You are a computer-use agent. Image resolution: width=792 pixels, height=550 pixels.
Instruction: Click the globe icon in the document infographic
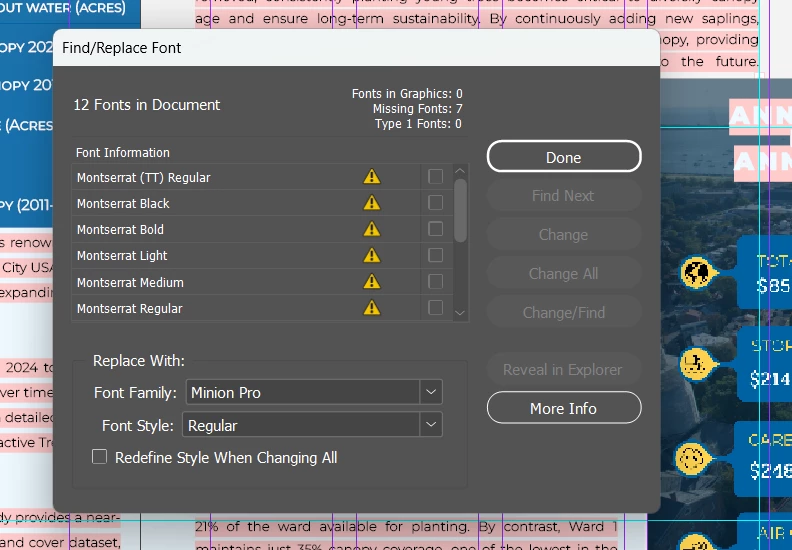pyautogui.click(x=698, y=272)
